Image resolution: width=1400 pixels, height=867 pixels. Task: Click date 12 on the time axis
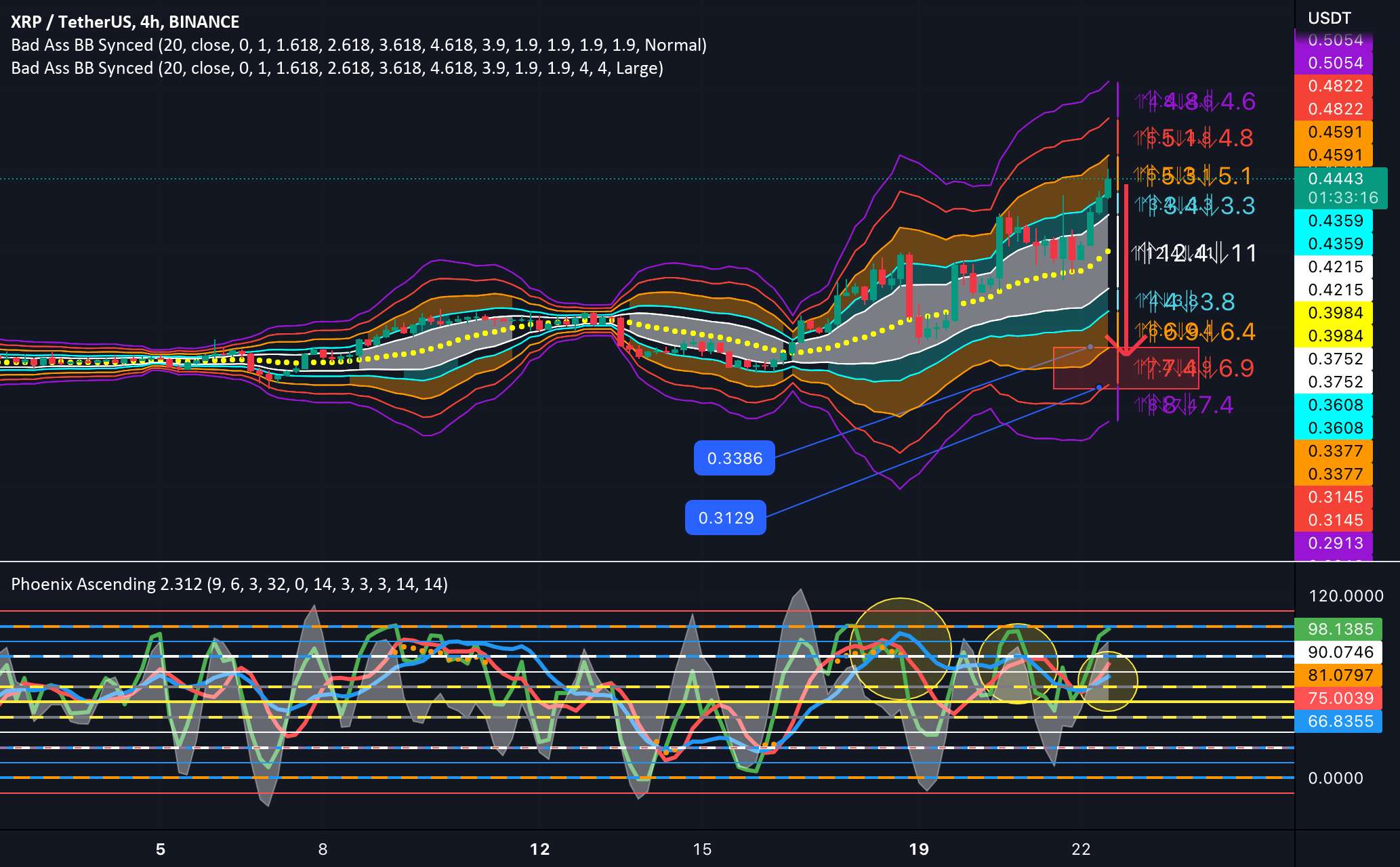click(539, 849)
